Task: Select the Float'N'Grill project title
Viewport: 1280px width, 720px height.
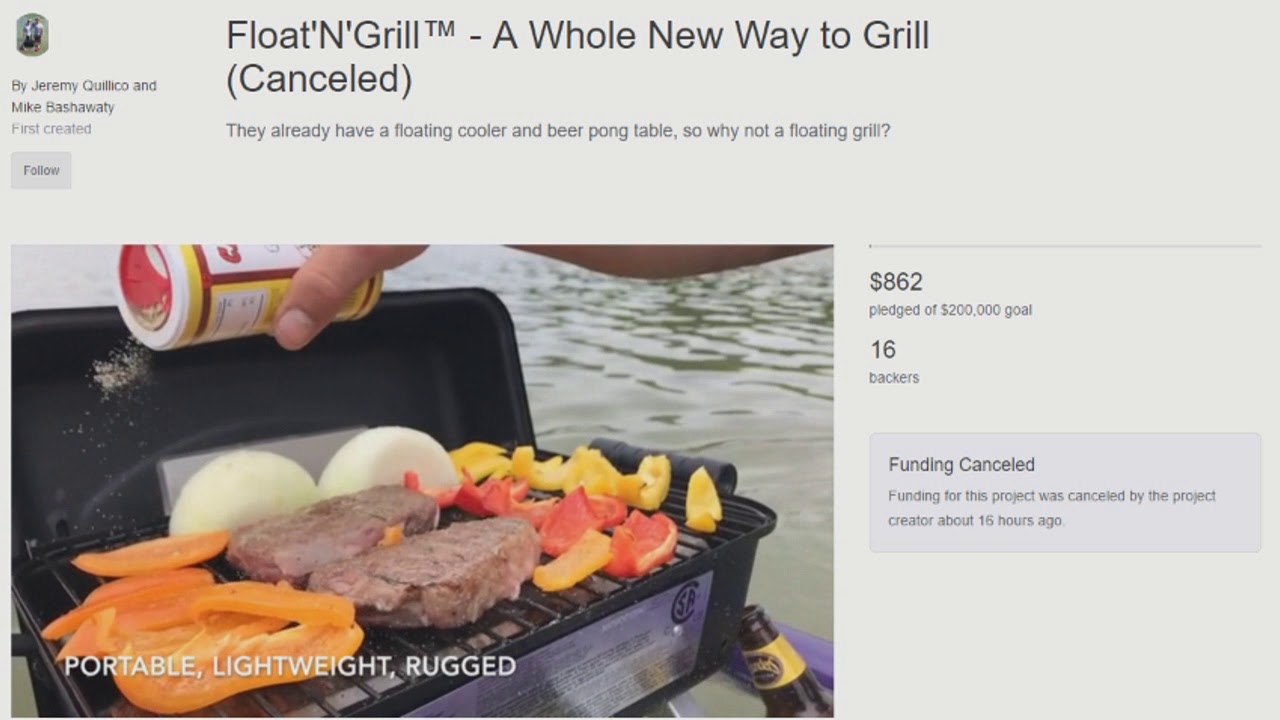Action: click(577, 57)
